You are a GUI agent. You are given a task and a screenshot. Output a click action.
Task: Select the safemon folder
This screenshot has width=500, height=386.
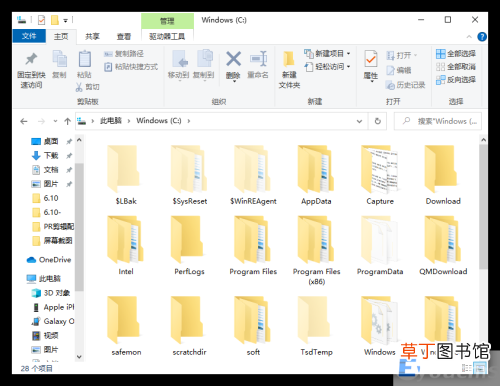(x=126, y=326)
